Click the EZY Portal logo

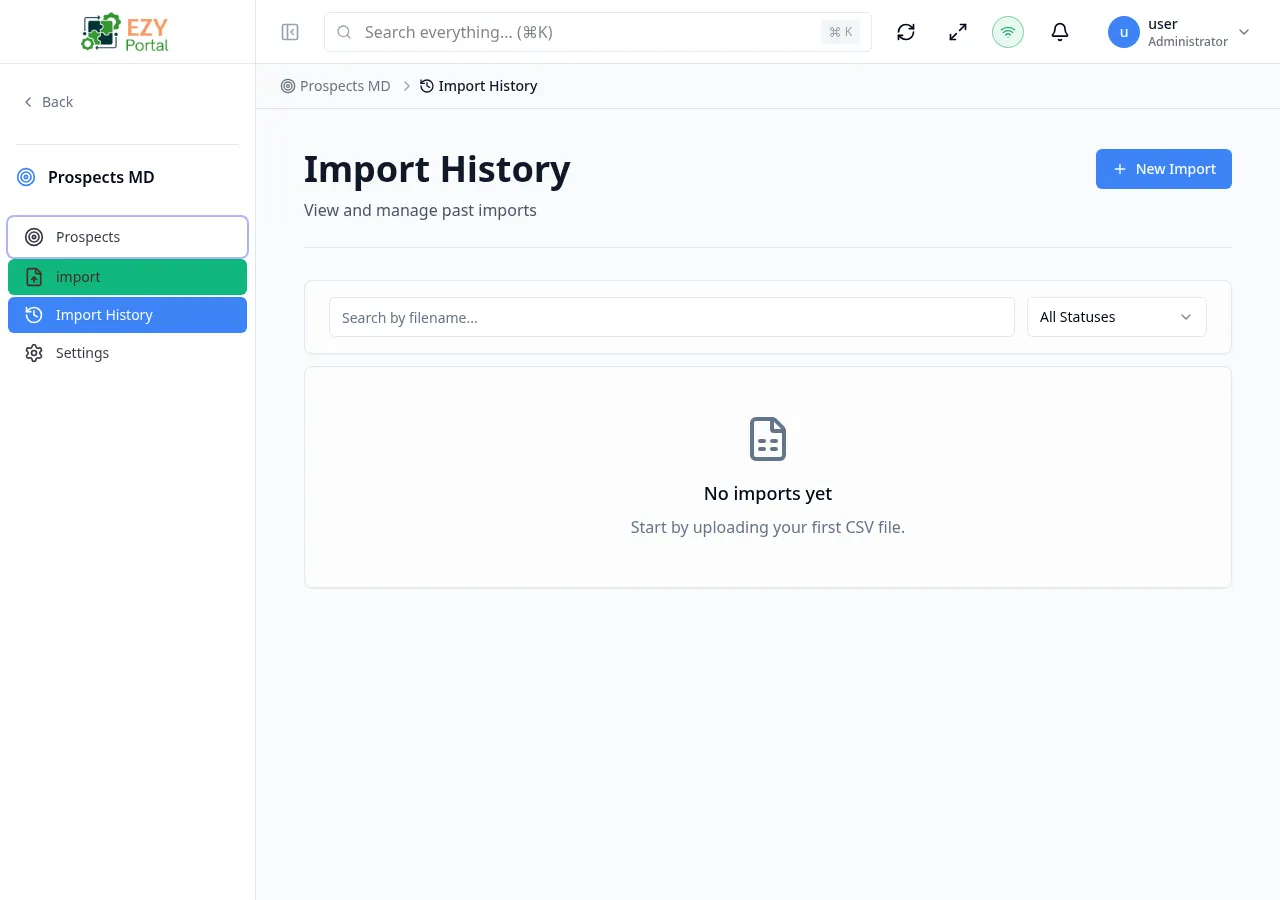coord(124,31)
